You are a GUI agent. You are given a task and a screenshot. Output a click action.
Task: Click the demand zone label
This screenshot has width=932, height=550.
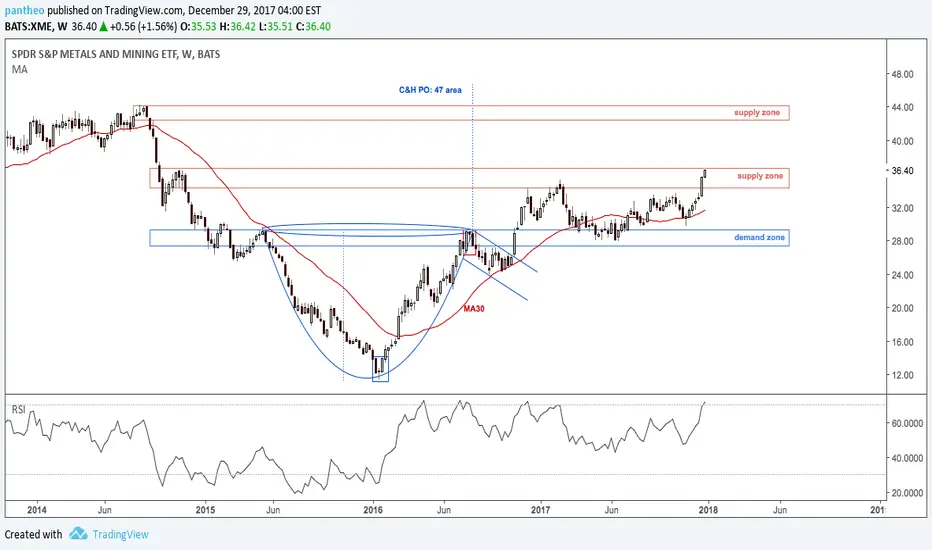coord(759,237)
